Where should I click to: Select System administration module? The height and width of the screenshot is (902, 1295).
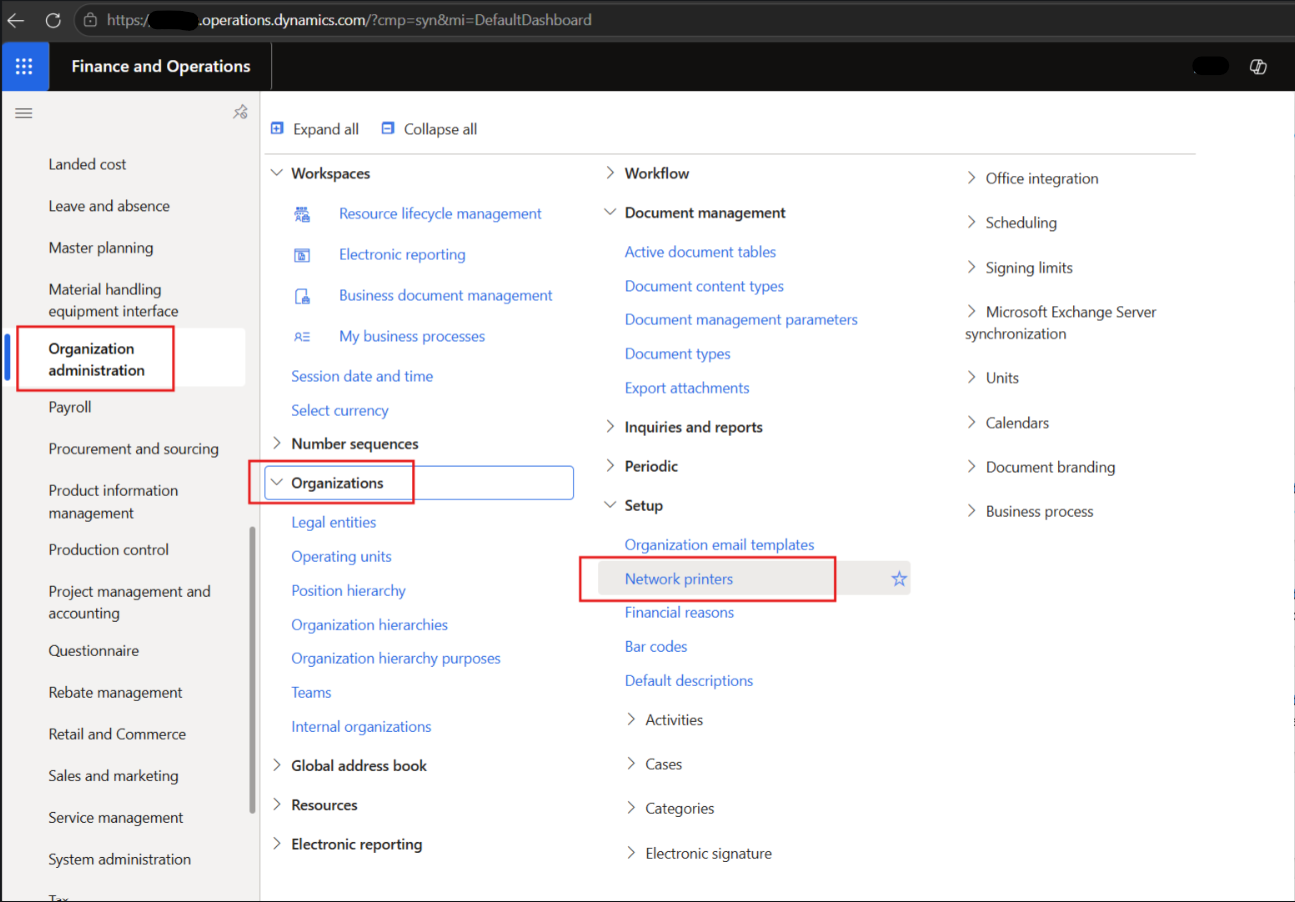(120, 859)
